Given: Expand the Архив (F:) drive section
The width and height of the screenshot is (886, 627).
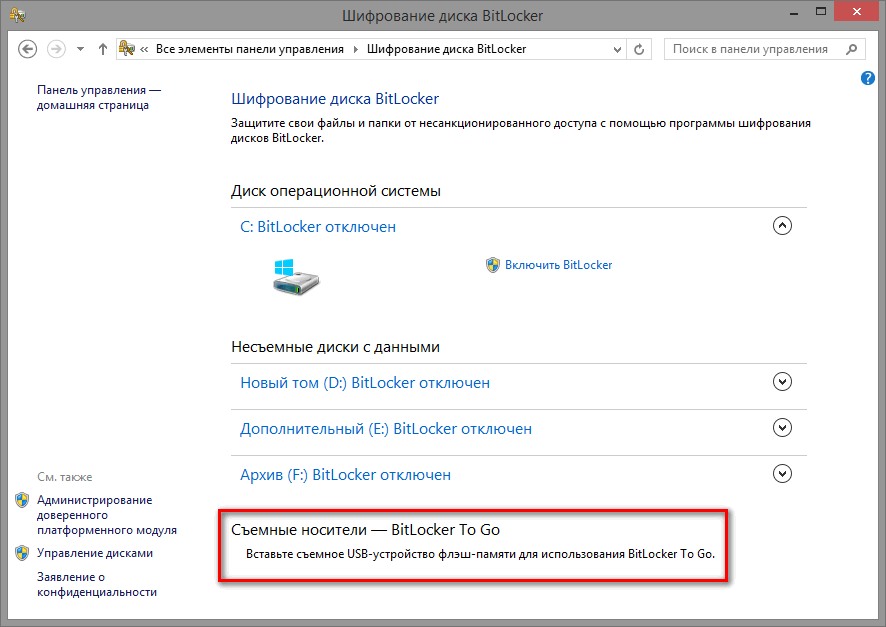Looking at the screenshot, I should pos(783,474).
